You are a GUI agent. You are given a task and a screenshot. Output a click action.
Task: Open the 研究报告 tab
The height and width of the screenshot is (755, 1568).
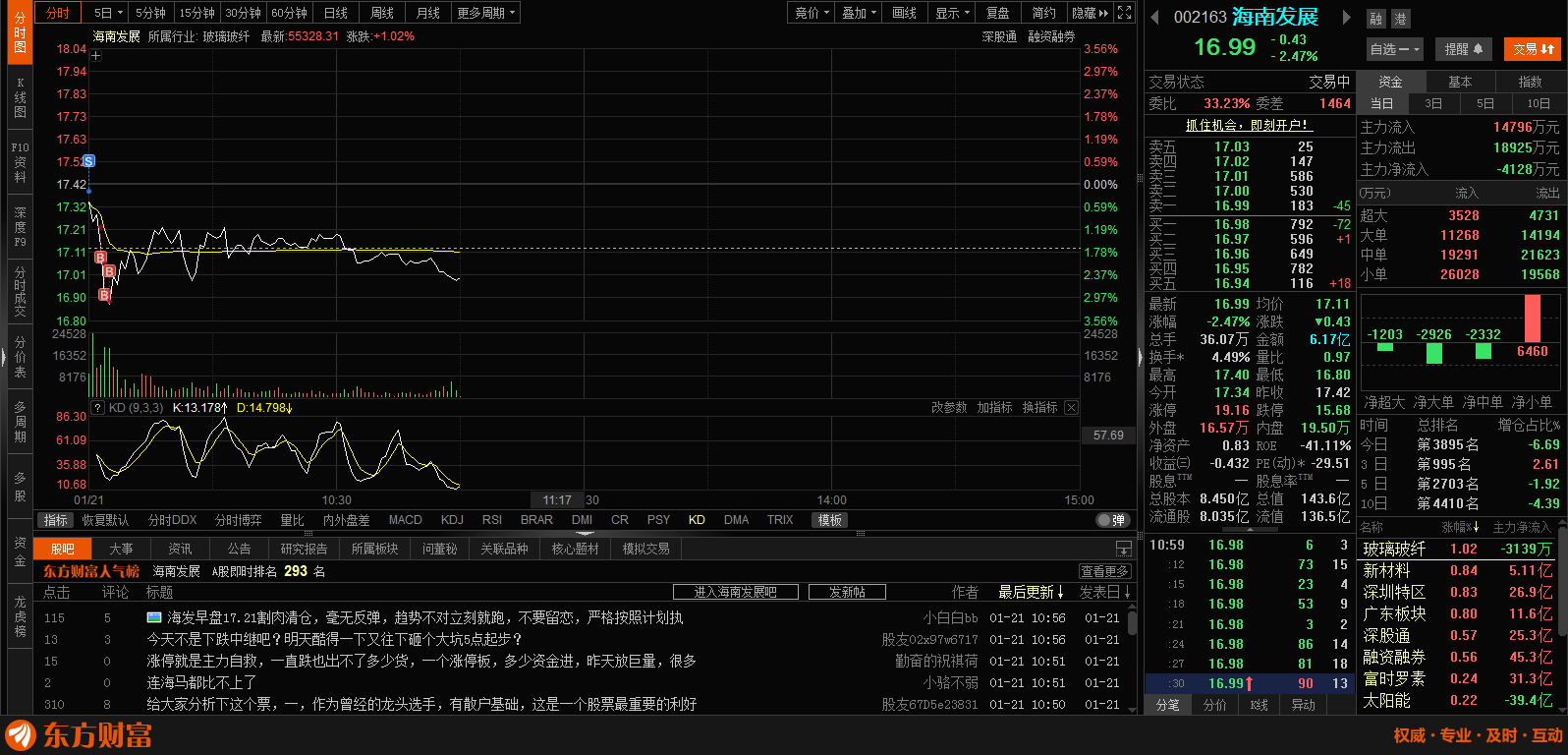tap(304, 549)
